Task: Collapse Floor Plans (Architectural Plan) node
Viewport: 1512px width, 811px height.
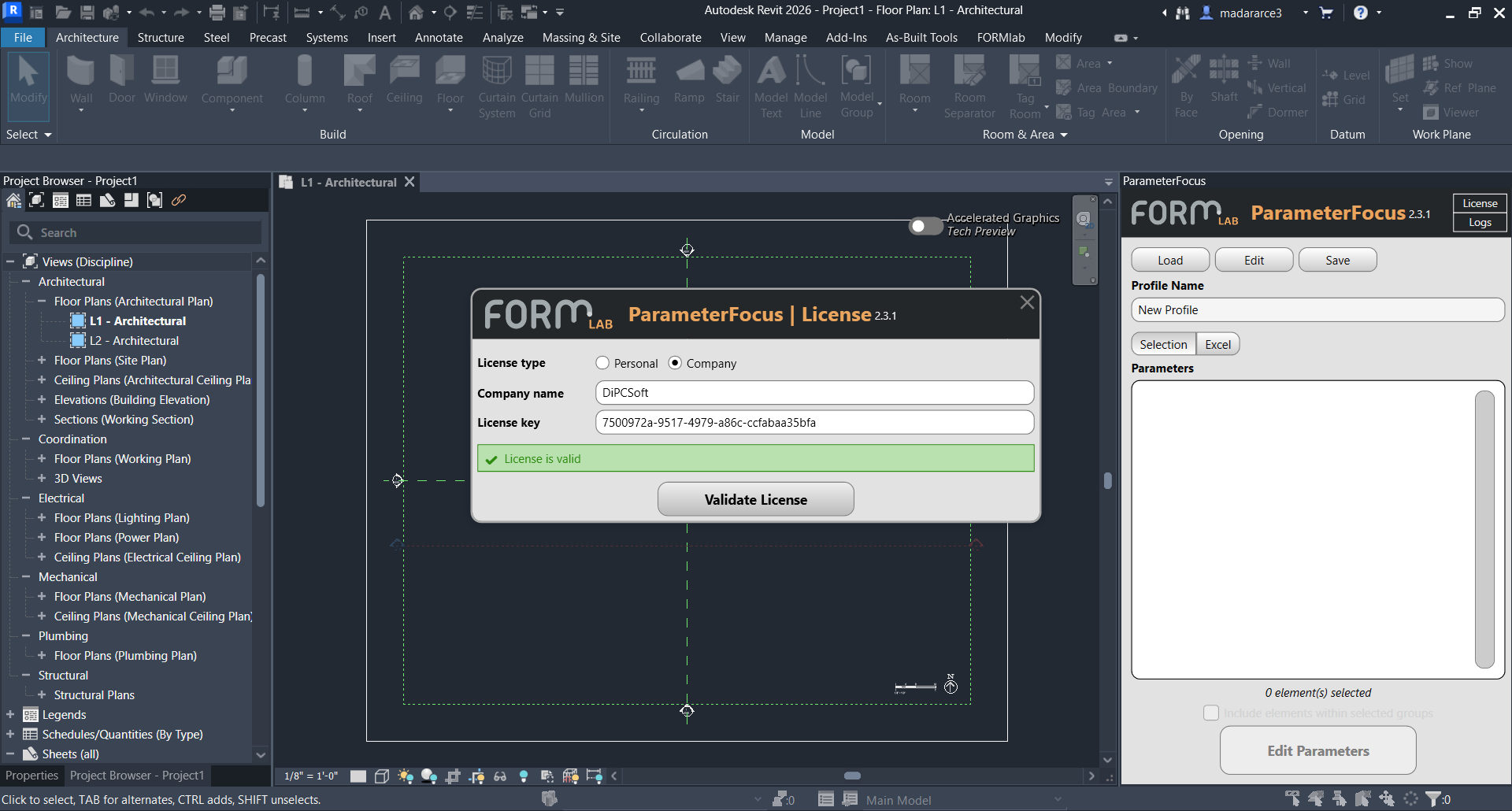Action: click(42, 302)
